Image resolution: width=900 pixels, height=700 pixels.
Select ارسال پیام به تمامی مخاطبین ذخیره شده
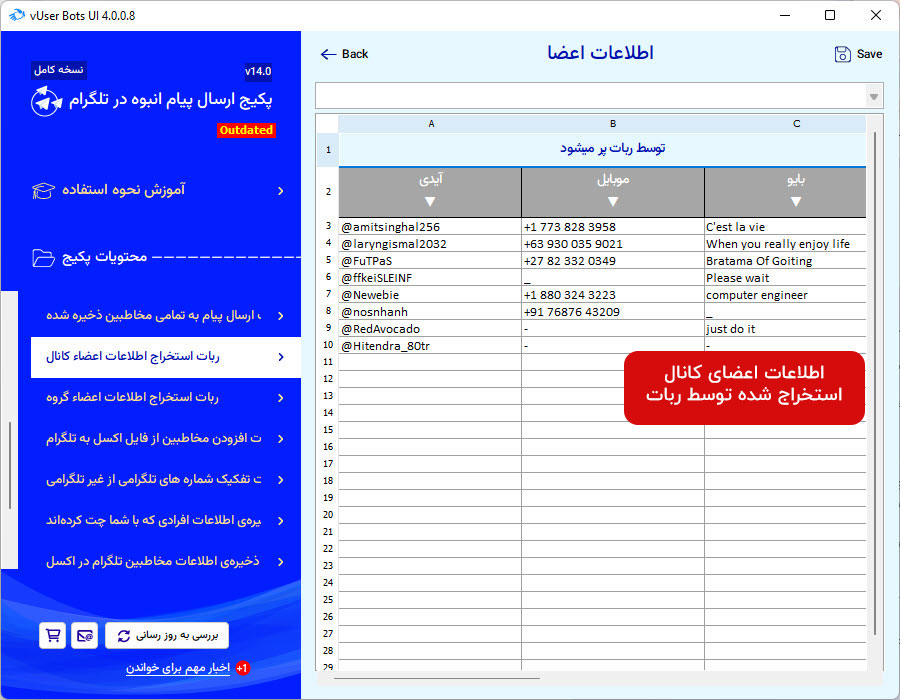tap(166, 316)
